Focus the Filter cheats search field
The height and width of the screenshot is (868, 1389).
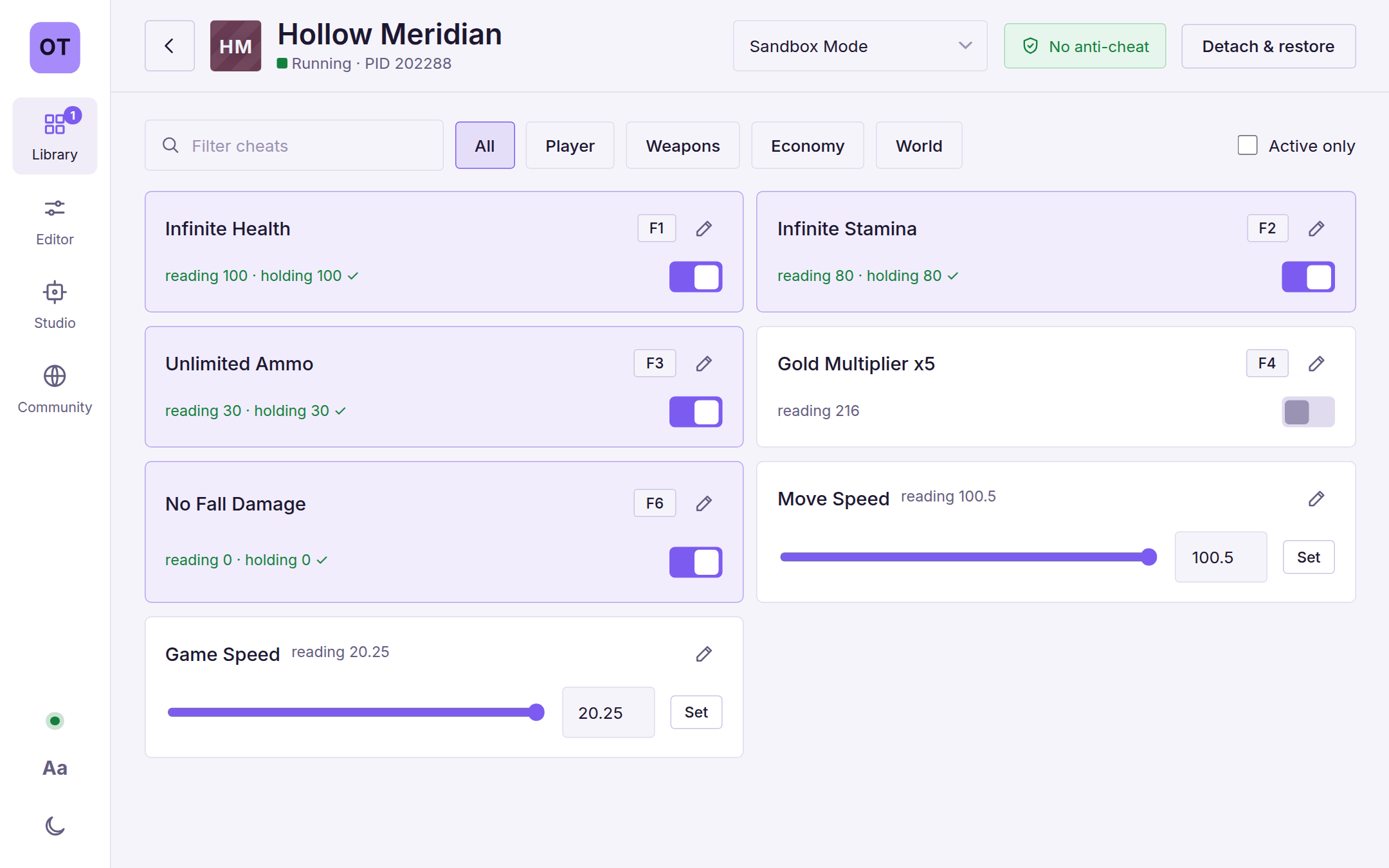click(x=294, y=145)
